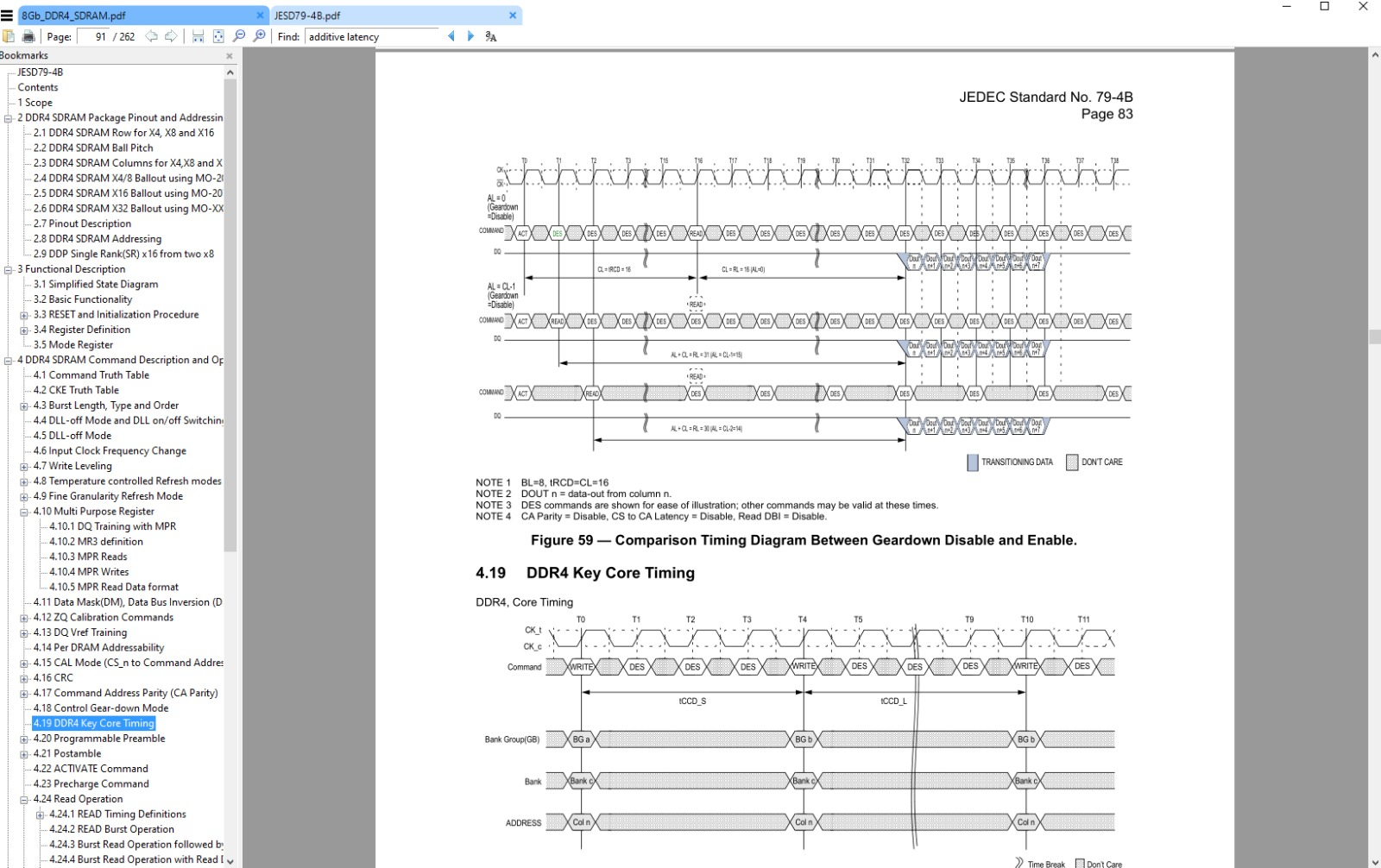Jump to '4.22 ACTIVATE Command' bookmark

pos(91,769)
